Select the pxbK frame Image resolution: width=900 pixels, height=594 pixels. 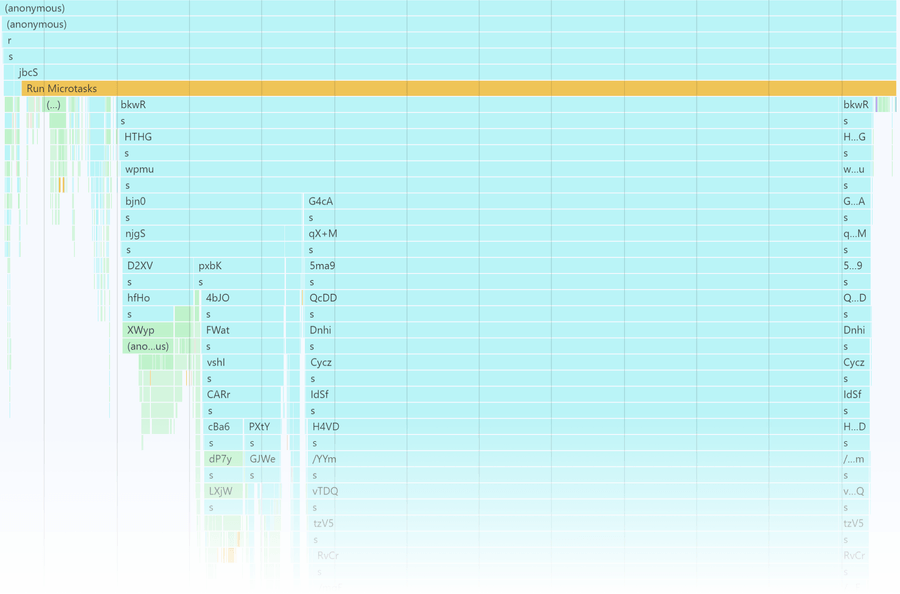(x=240, y=266)
